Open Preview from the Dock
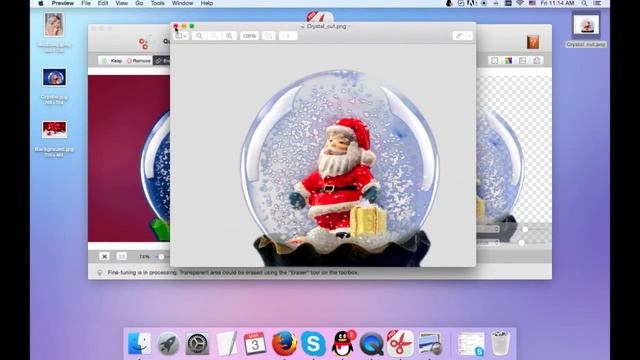Screen dimensions: 640x360 [x=430, y=343]
